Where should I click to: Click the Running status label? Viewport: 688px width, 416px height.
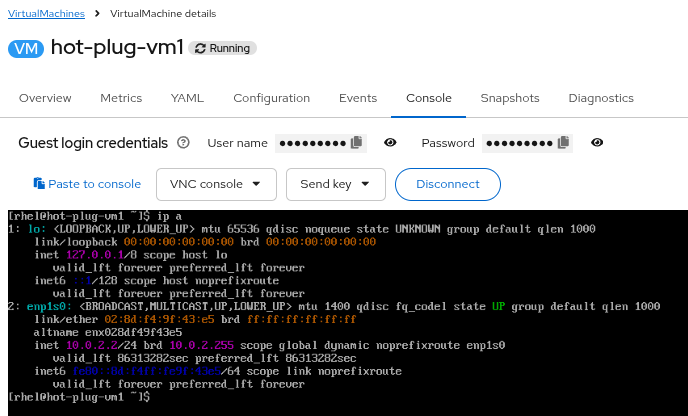[x=222, y=48]
